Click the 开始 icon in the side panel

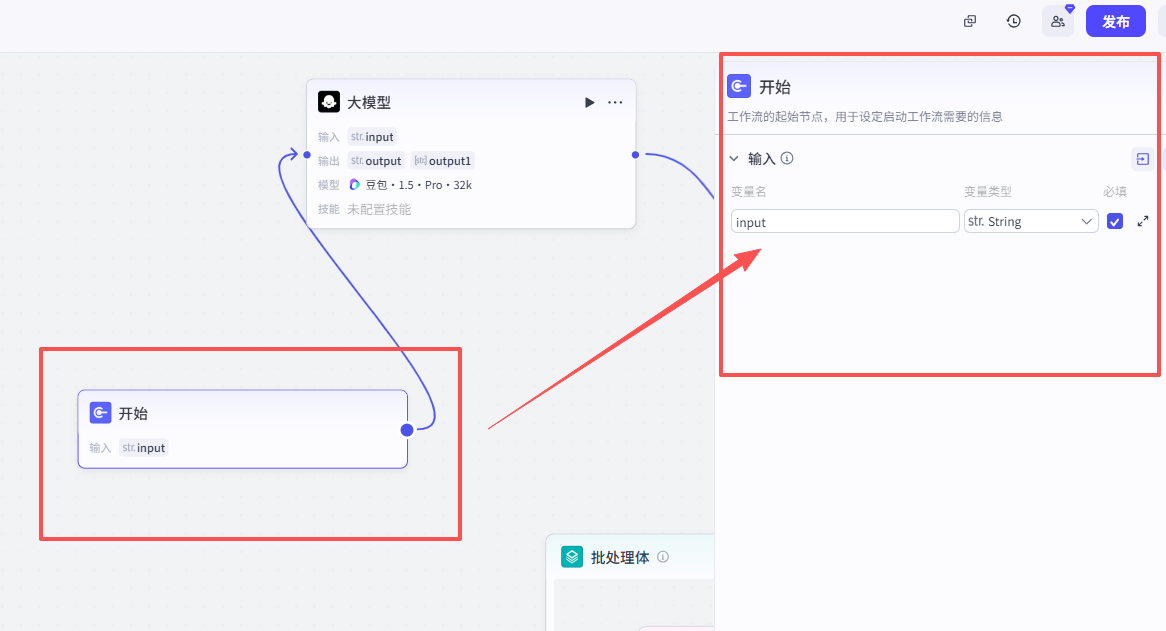pos(738,86)
